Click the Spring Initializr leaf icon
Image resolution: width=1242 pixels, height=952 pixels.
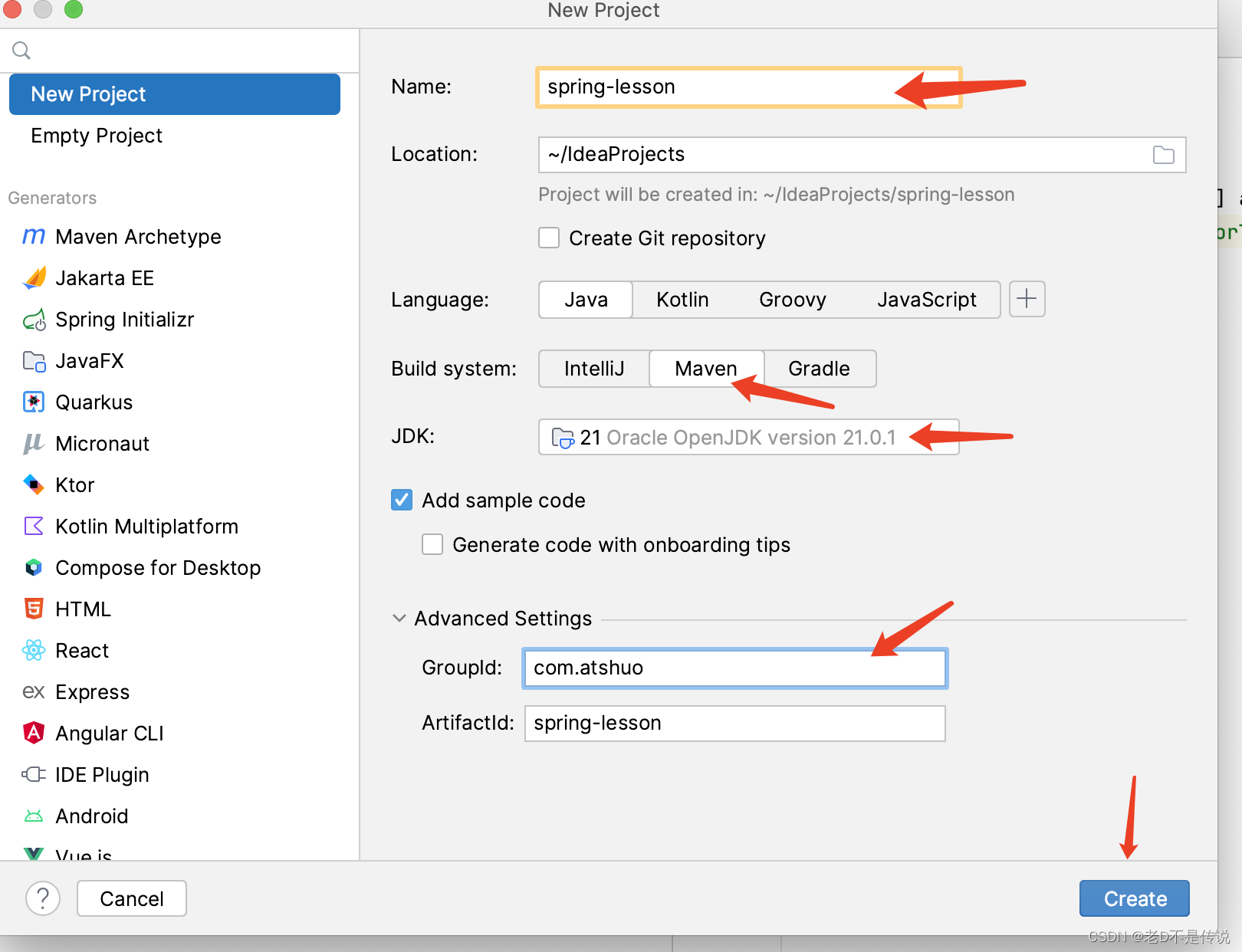click(34, 319)
